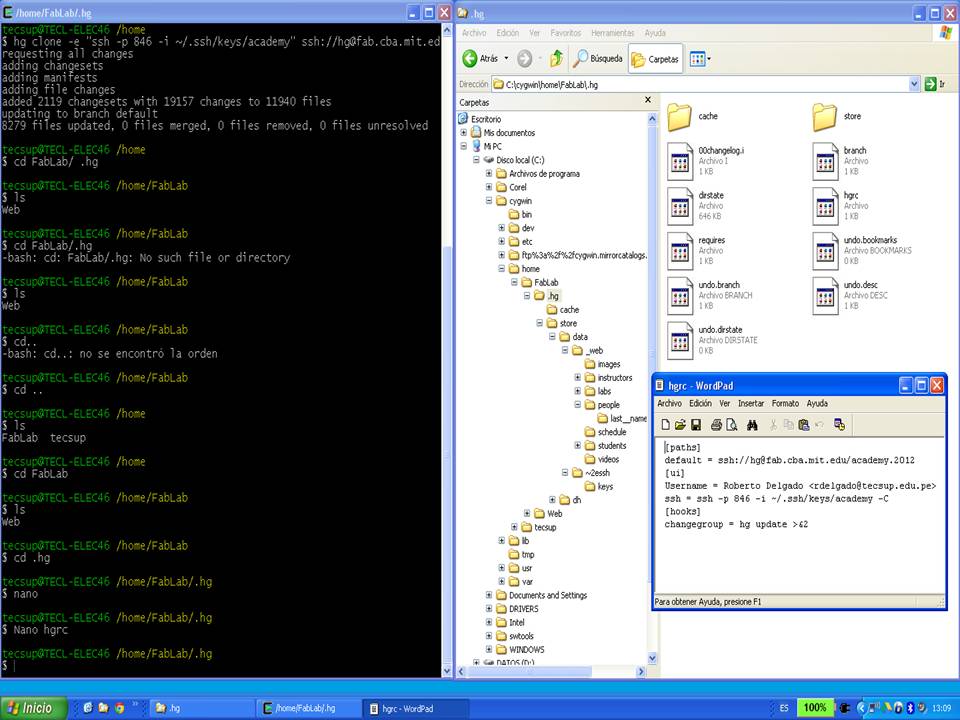
Task: Expand Archivos de programa in tree
Action: pos(489,173)
